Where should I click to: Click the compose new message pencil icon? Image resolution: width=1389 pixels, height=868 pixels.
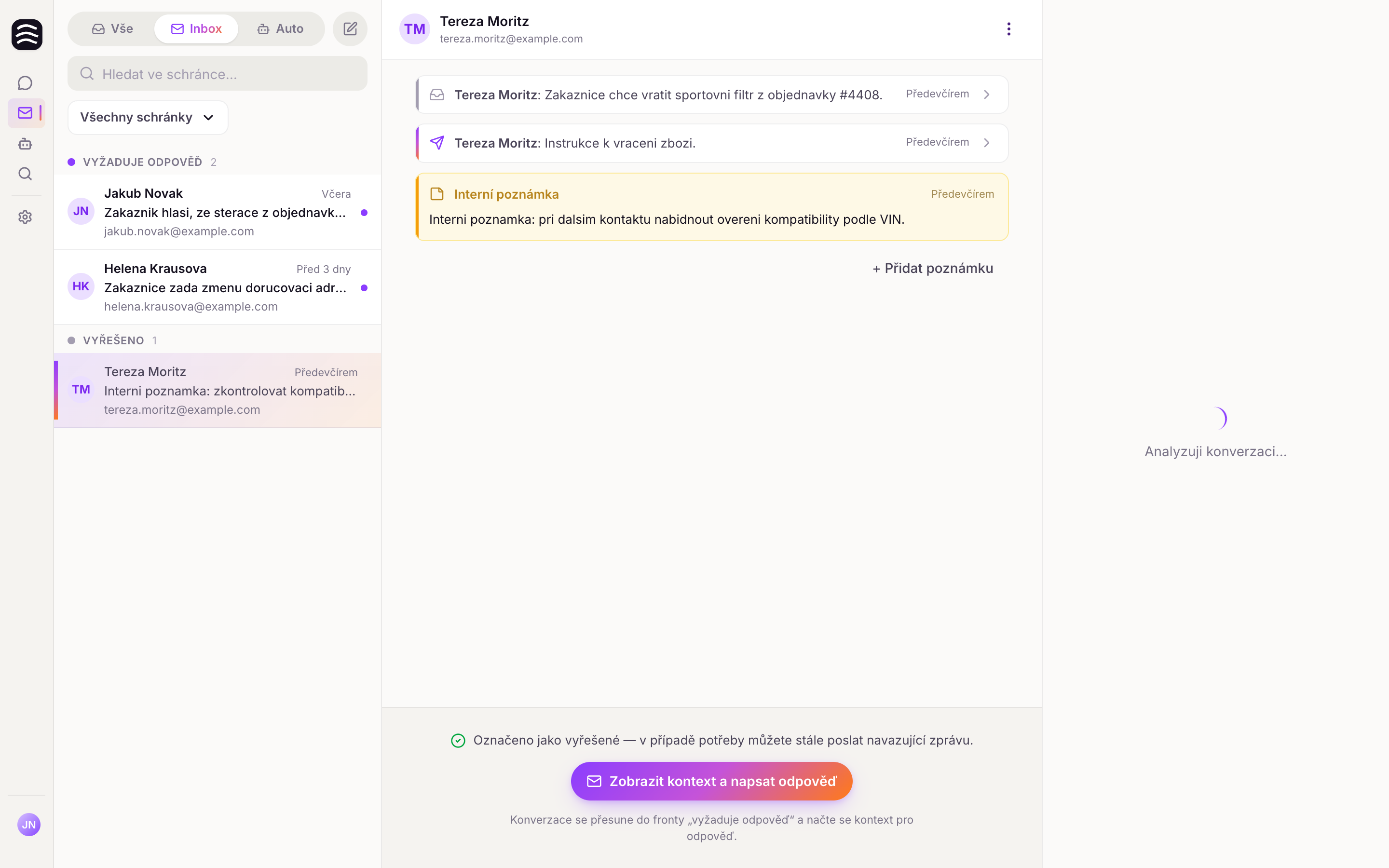350,29
